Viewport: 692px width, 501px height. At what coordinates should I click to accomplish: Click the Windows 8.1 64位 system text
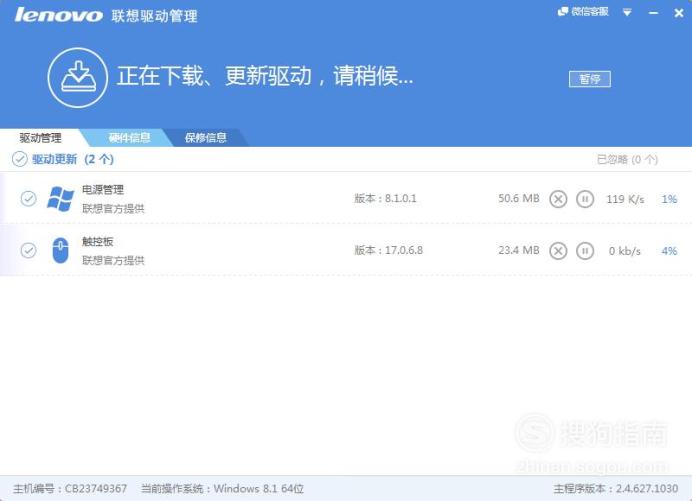pyautogui.click(x=259, y=489)
